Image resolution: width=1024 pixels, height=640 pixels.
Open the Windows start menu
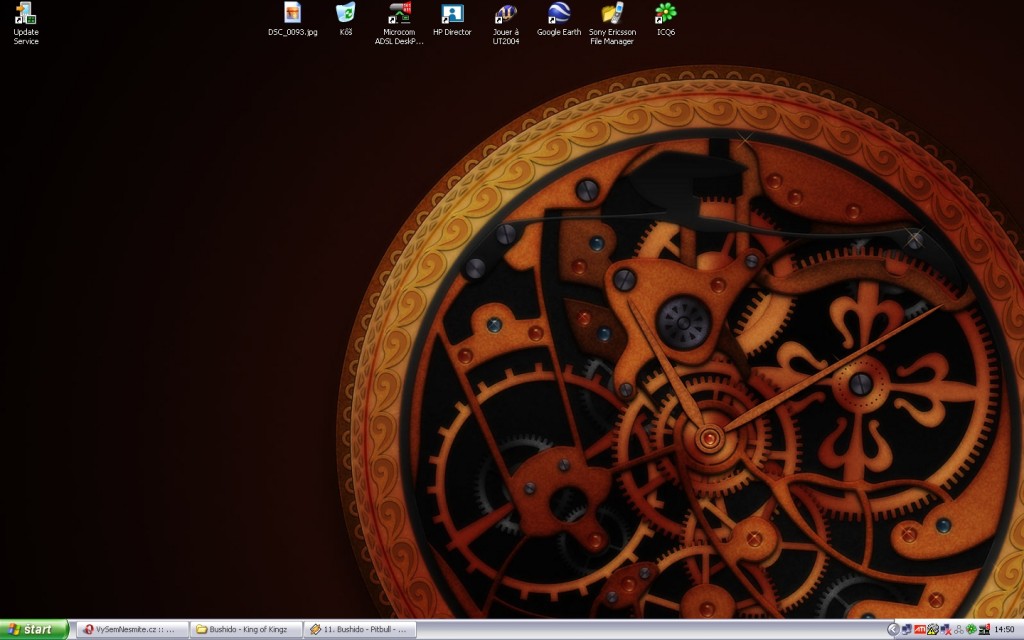click(x=34, y=630)
